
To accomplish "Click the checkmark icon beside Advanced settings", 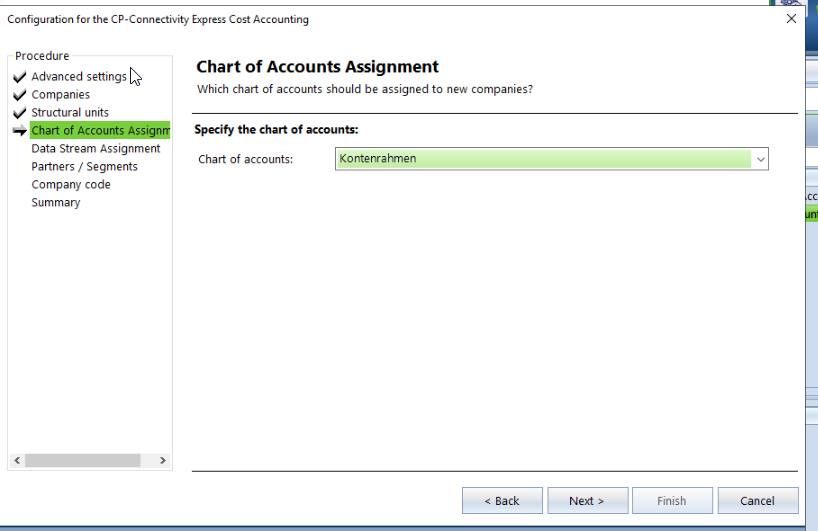I will [x=19, y=77].
